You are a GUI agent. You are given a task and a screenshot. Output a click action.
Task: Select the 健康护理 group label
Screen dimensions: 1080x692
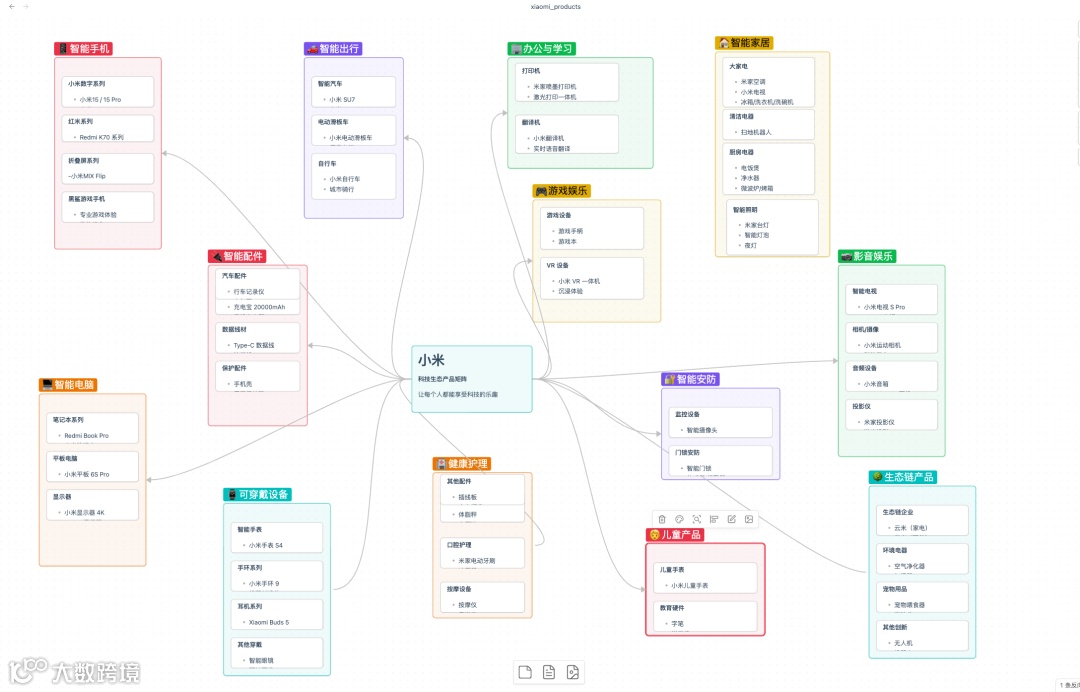(462, 463)
